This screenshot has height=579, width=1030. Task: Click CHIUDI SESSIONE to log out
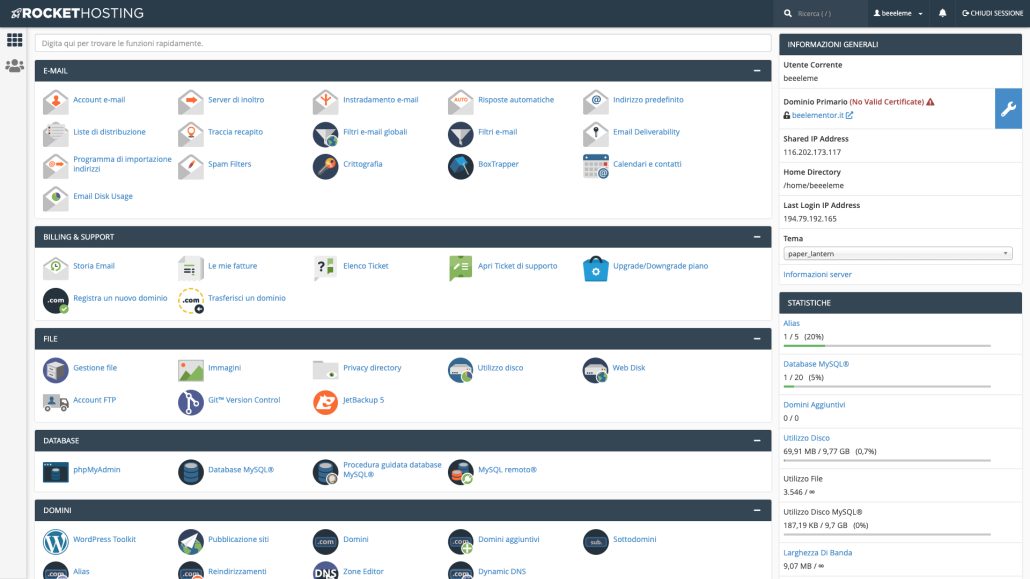pyautogui.click(x=994, y=13)
